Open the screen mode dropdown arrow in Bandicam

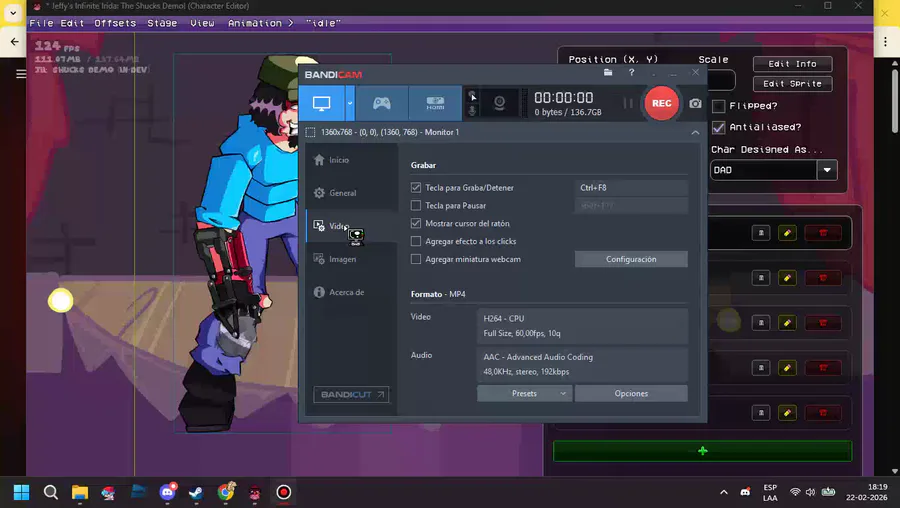point(350,103)
